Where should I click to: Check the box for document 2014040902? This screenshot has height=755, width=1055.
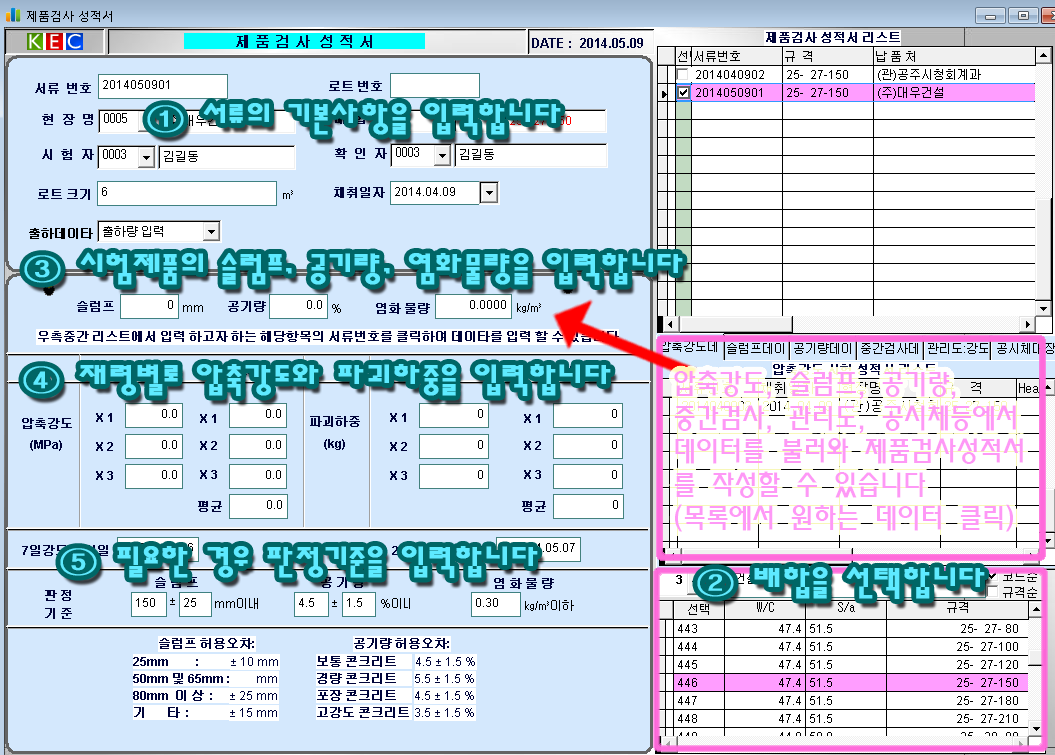[683, 75]
